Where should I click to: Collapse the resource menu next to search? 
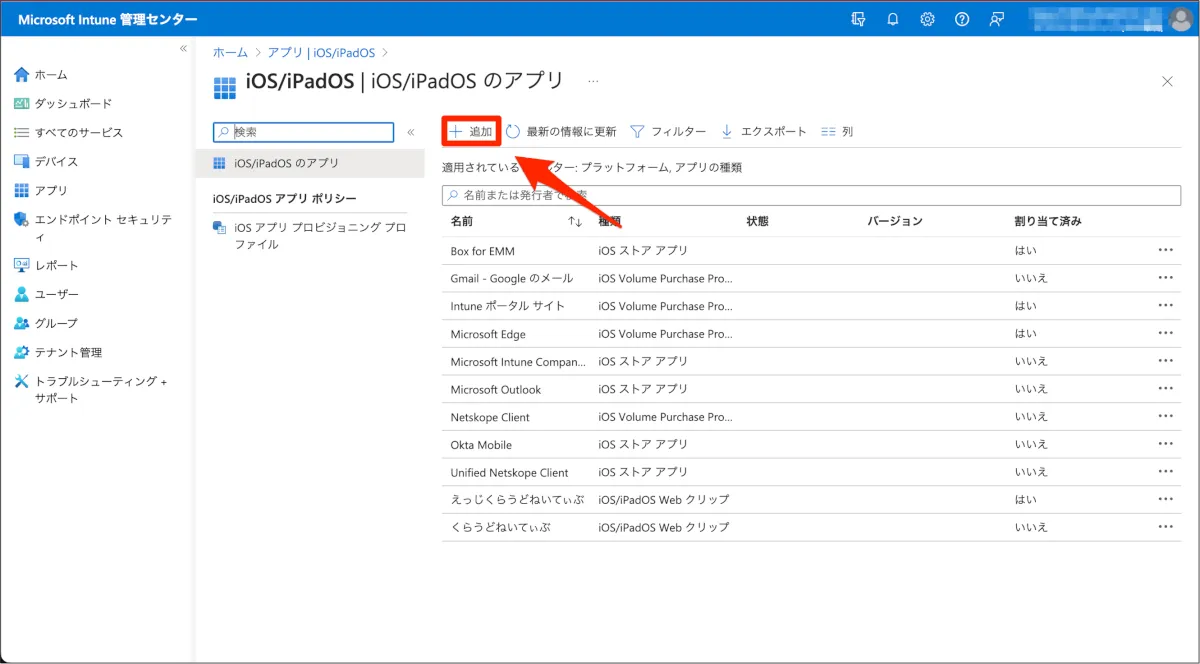point(410,132)
